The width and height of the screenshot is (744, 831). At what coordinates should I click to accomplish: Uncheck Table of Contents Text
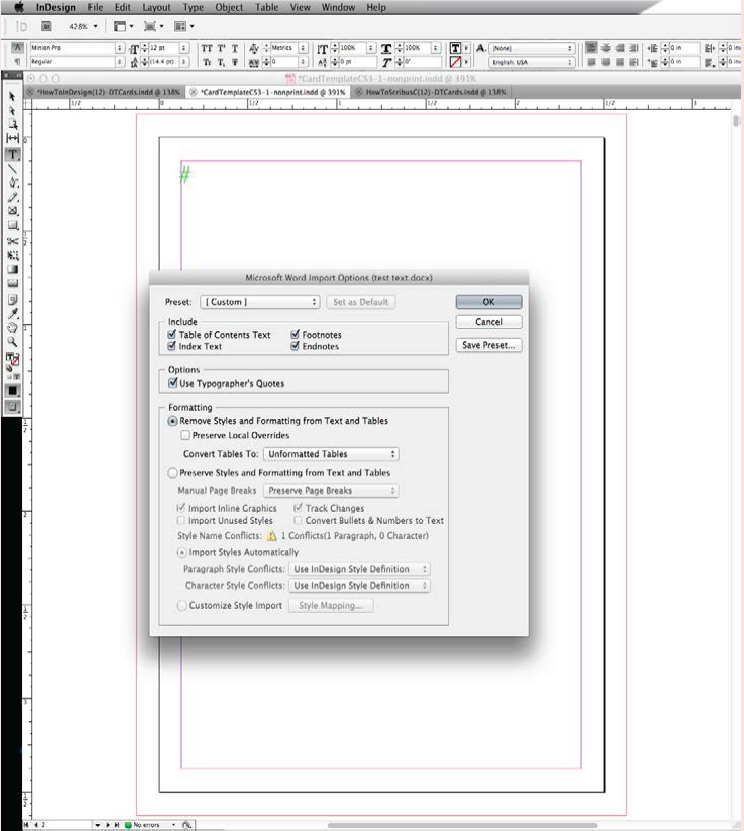tap(173, 335)
